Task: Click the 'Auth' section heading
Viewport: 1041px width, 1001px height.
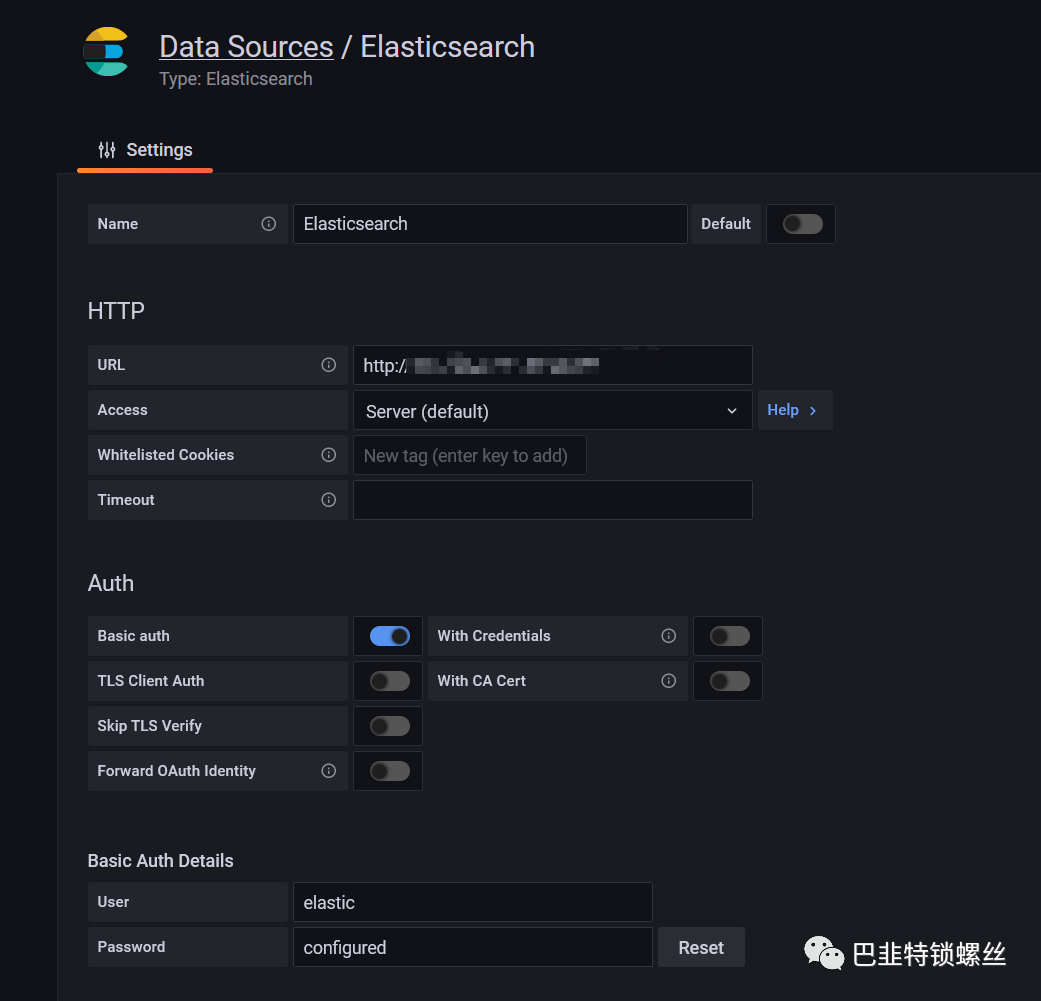Action: 111,583
